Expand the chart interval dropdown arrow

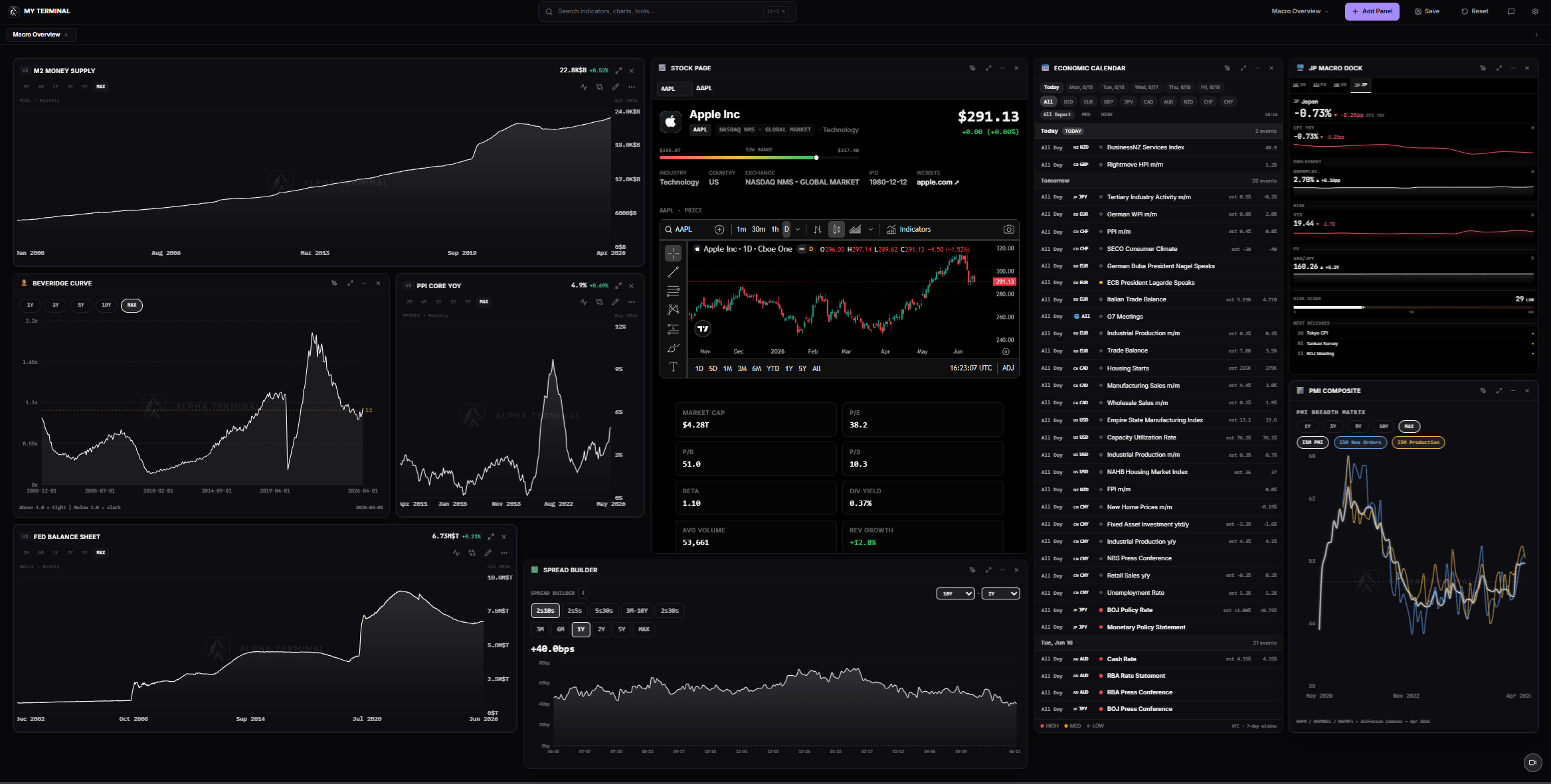pyautogui.click(x=798, y=230)
